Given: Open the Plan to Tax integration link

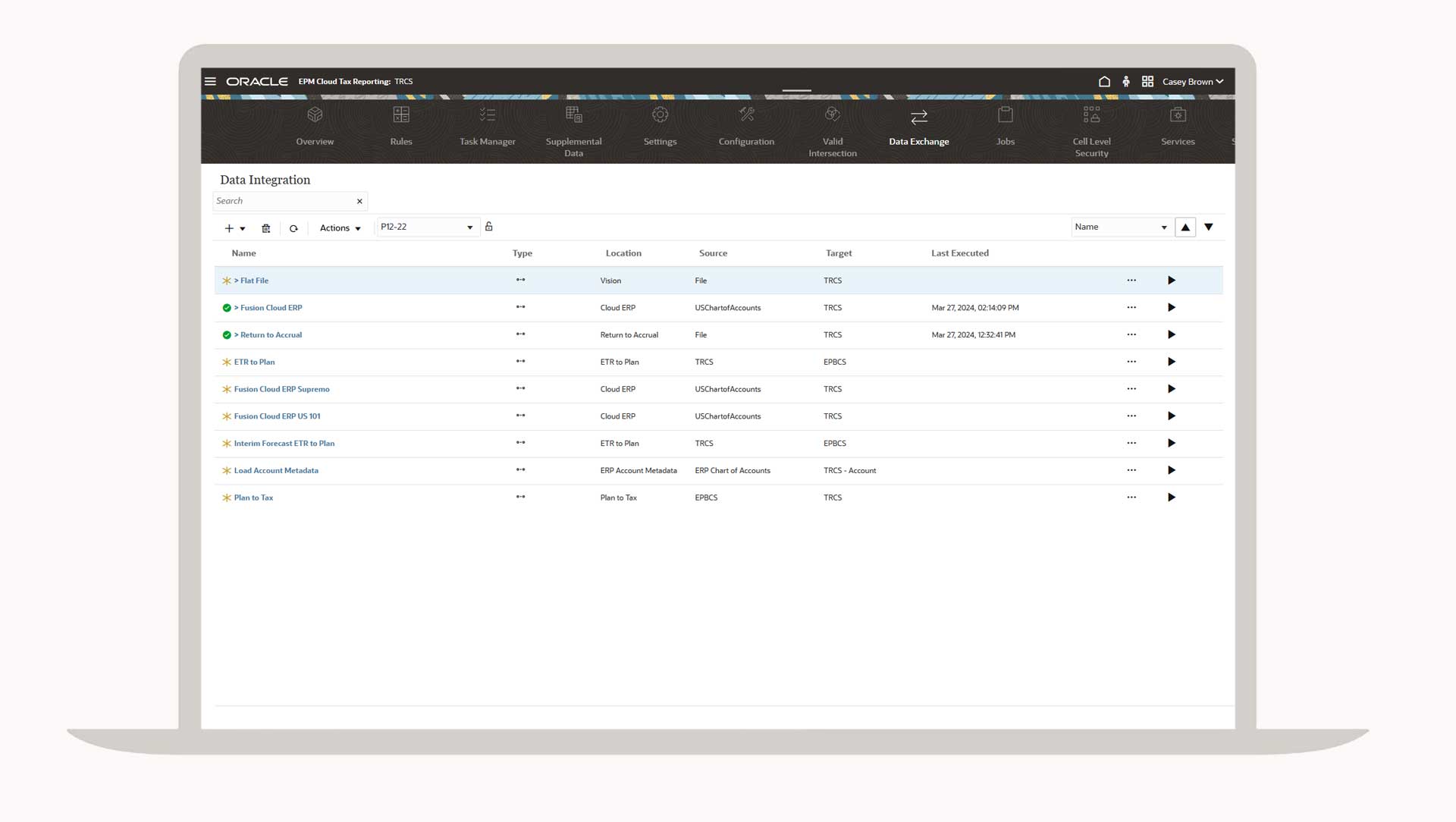Looking at the screenshot, I should point(253,498).
